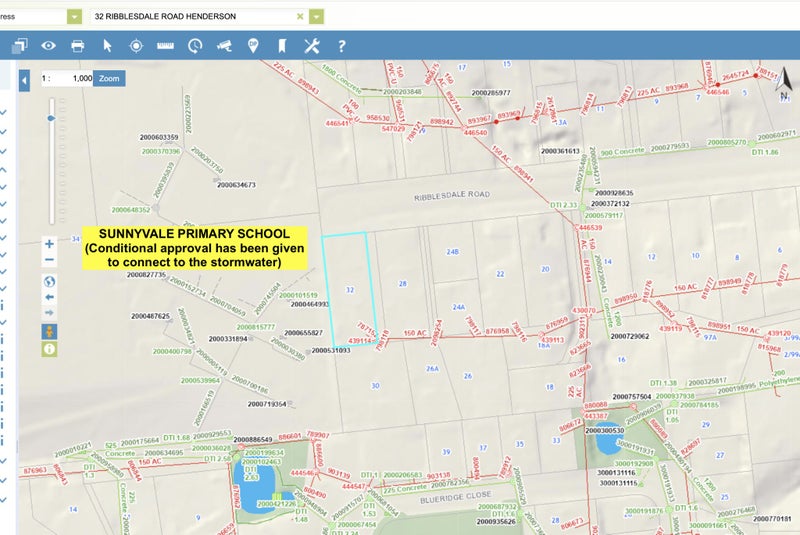Toggle the green info identify button
800x535 pixels.
click(49, 349)
